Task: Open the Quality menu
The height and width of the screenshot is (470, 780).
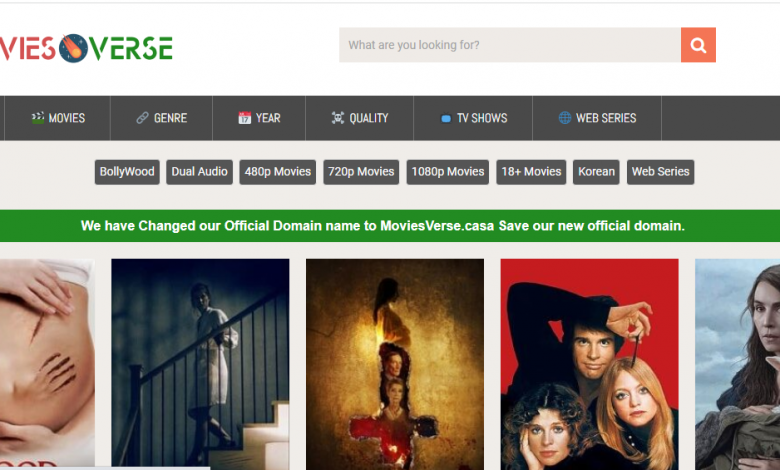Action: click(x=359, y=118)
